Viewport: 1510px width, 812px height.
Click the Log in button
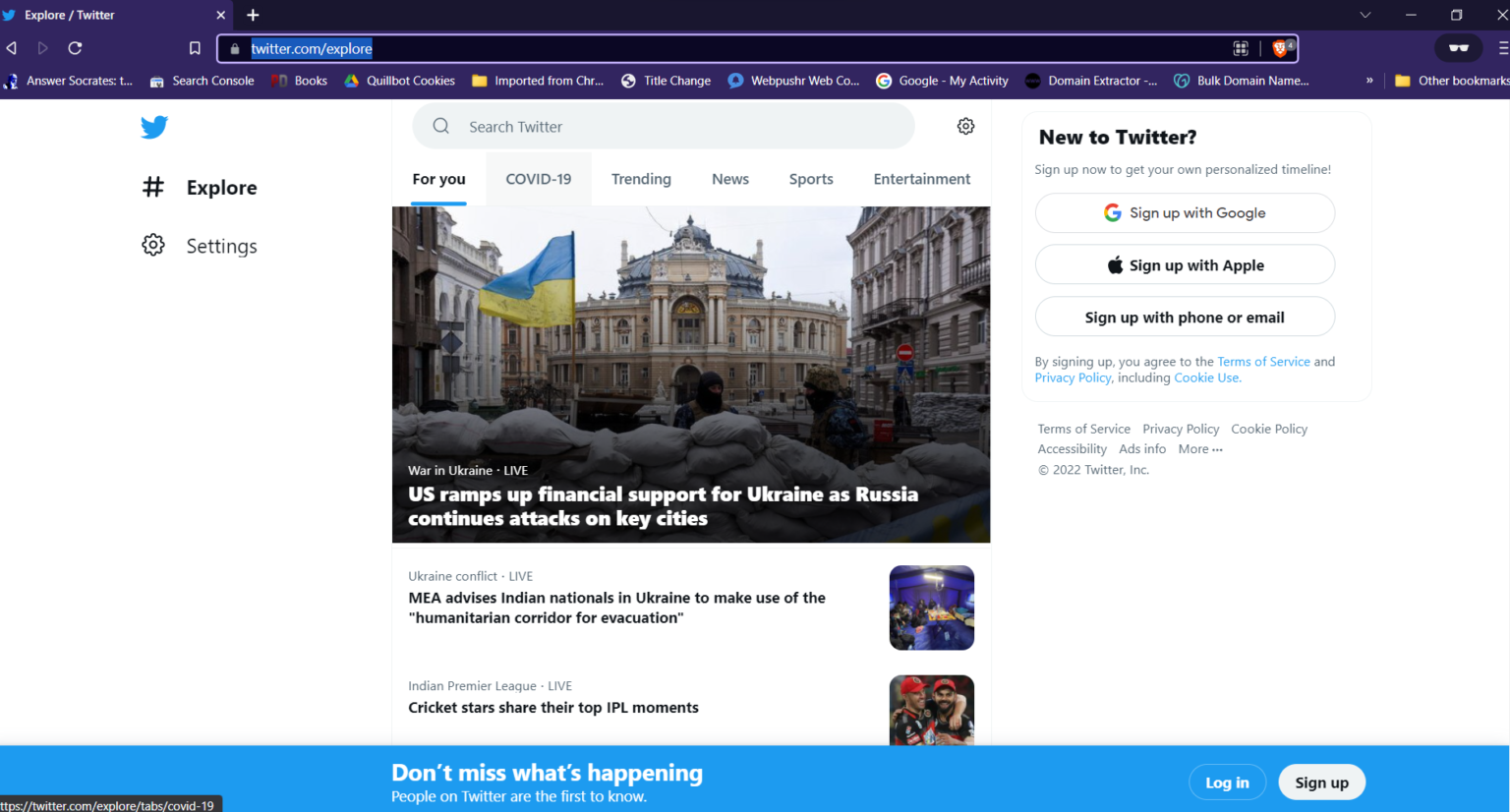tap(1228, 783)
